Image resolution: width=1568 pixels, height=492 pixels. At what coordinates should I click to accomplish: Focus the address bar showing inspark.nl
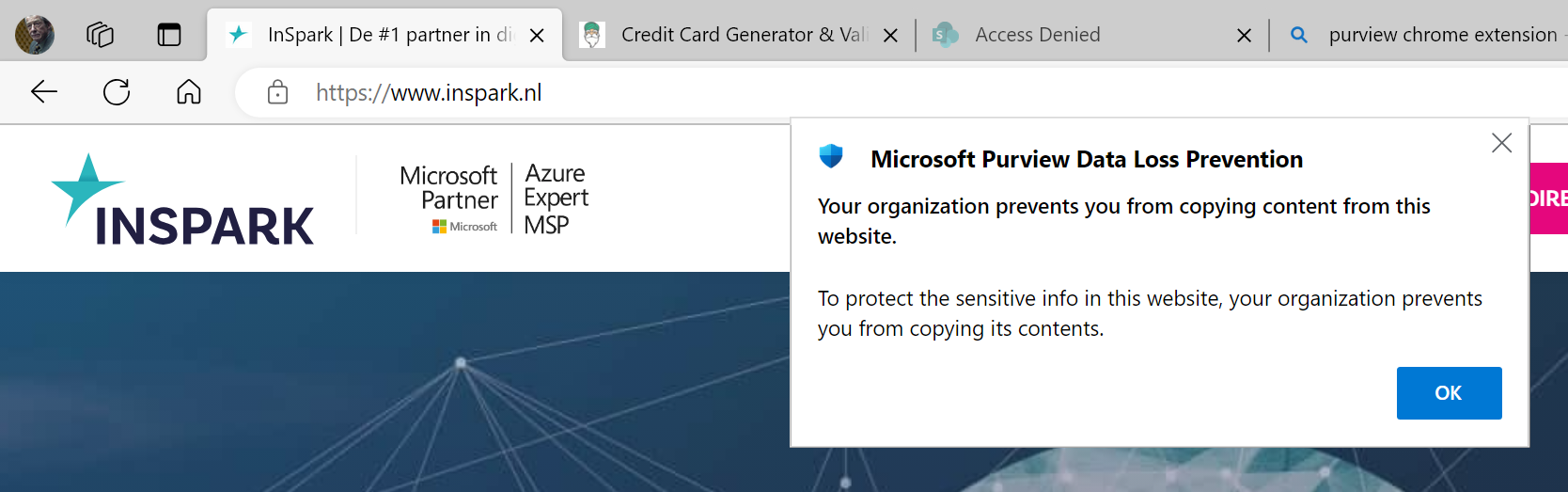click(x=658, y=92)
